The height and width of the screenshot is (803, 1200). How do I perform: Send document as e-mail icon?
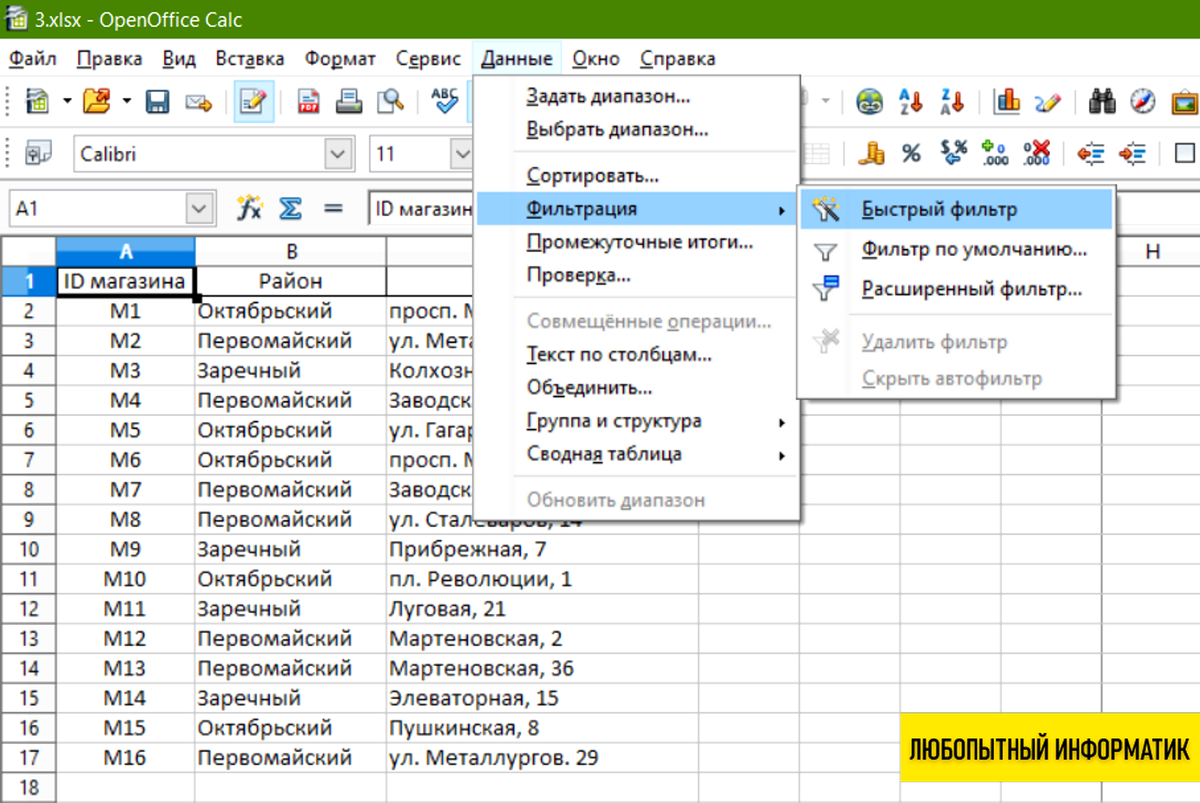[200, 101]
